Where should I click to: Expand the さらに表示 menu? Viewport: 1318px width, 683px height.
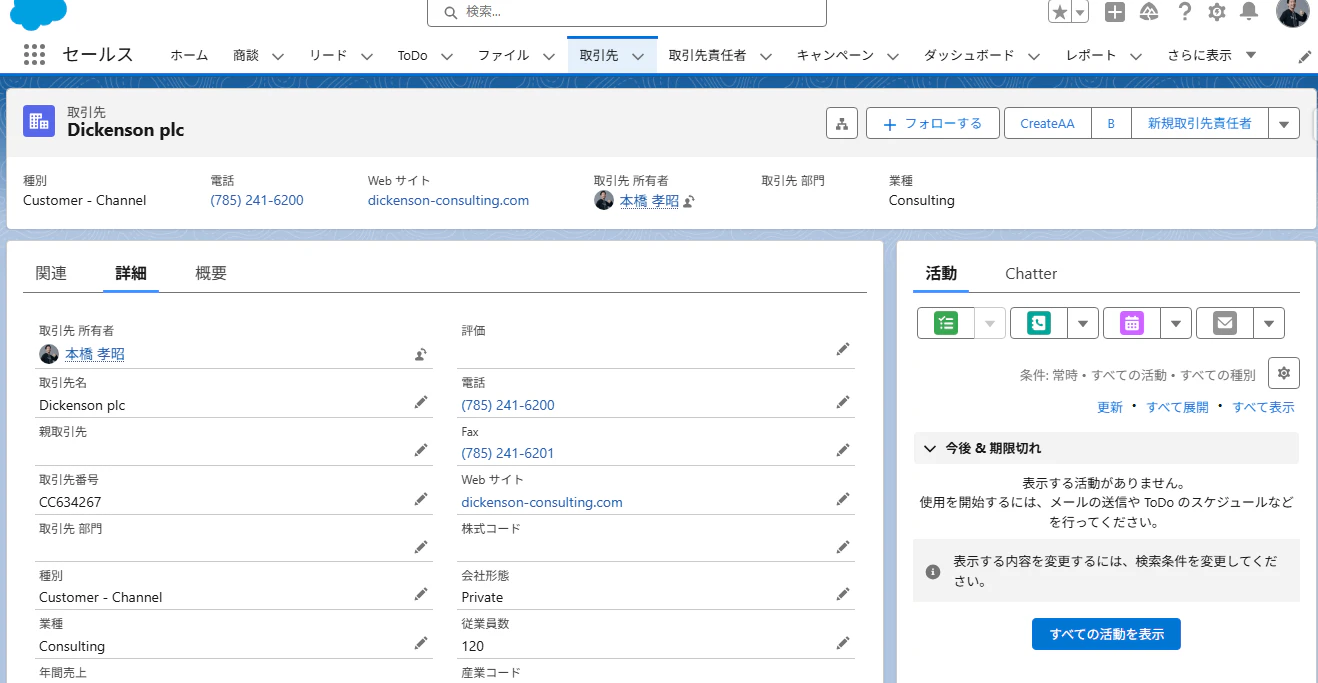click(1211, 55)
